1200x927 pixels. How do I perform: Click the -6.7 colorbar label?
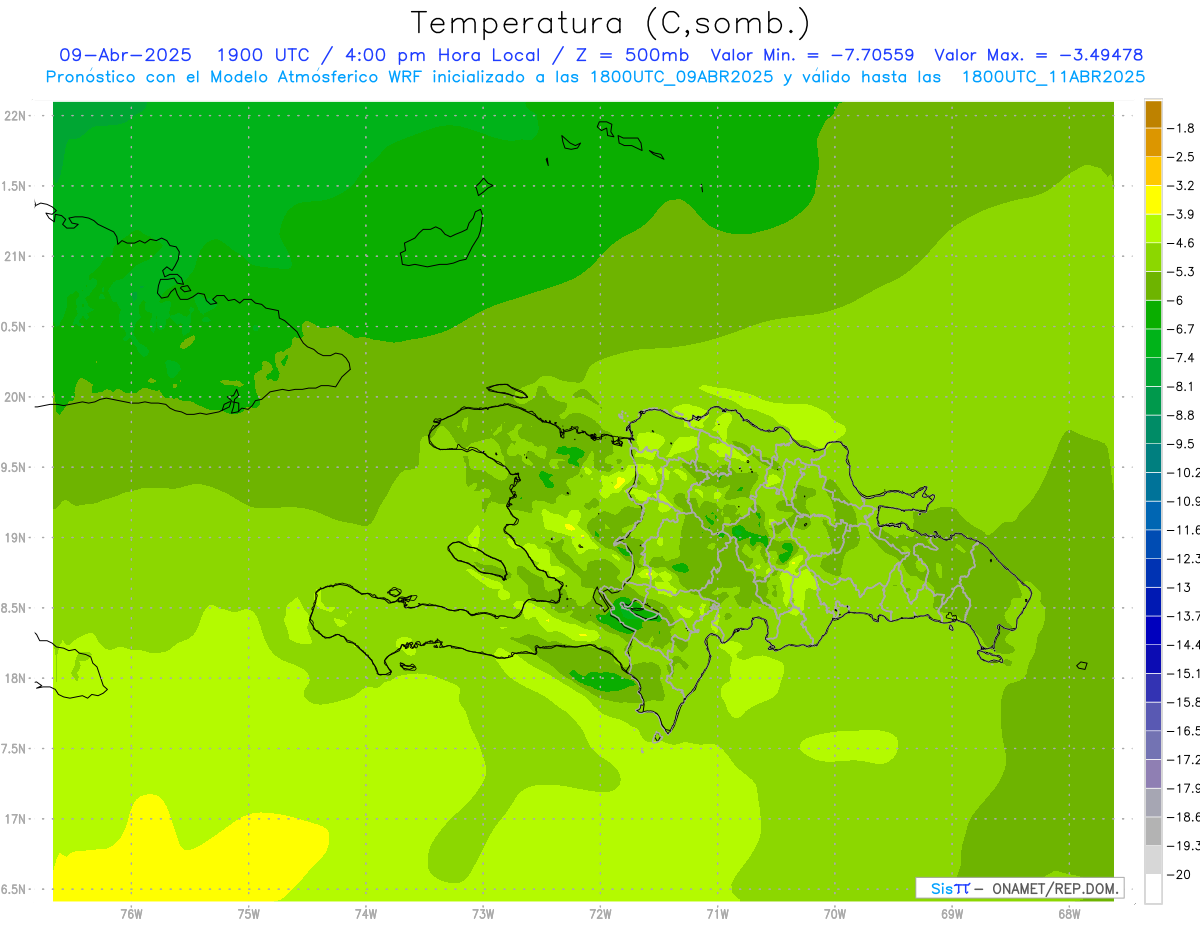pyautogui.click(x=1182, y=329)
